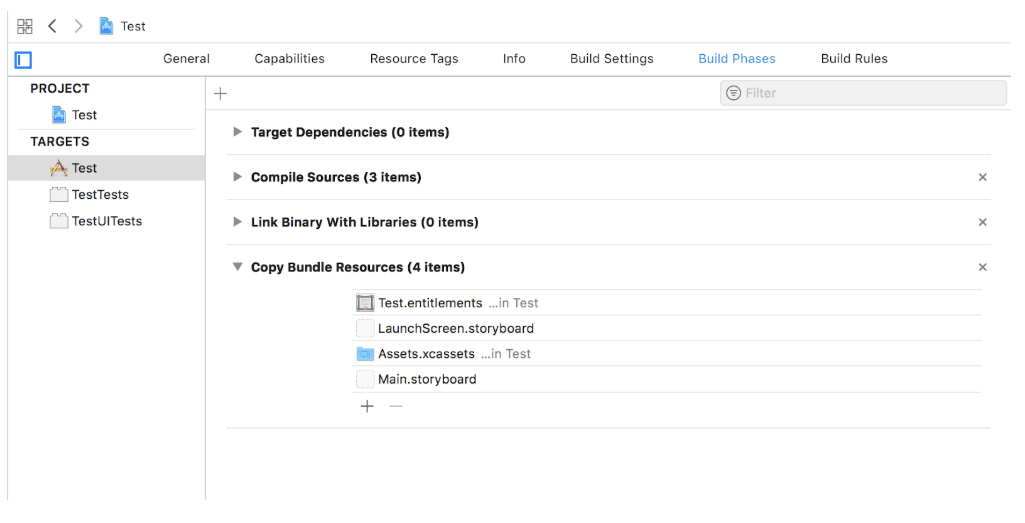Click the Main.storyboard file icon
This screenshot has height=523, width=1025.
tap(365, 379)
